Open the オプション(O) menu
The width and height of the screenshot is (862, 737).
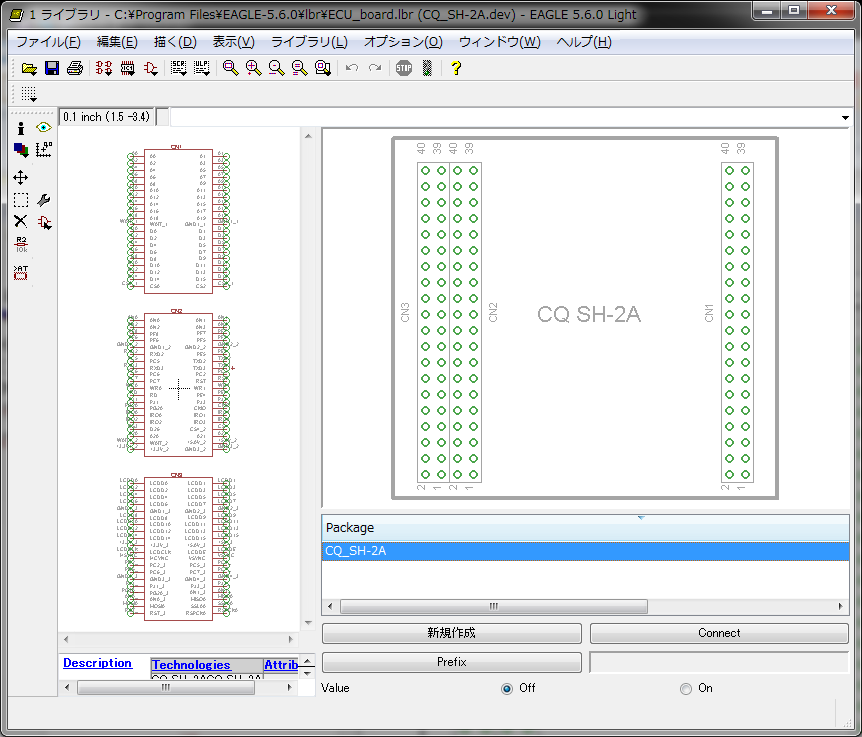[403, 42]
